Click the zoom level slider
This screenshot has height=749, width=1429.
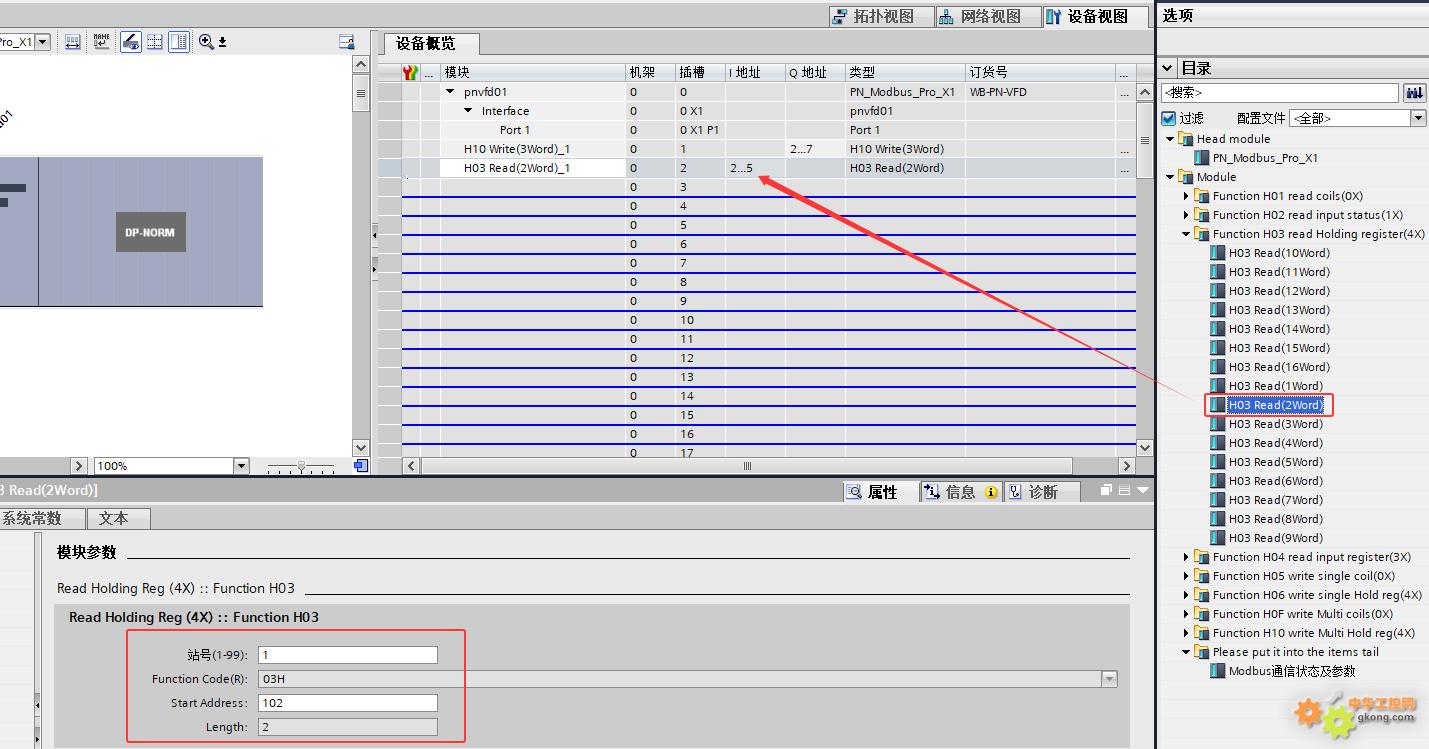[x=301, y=466]
